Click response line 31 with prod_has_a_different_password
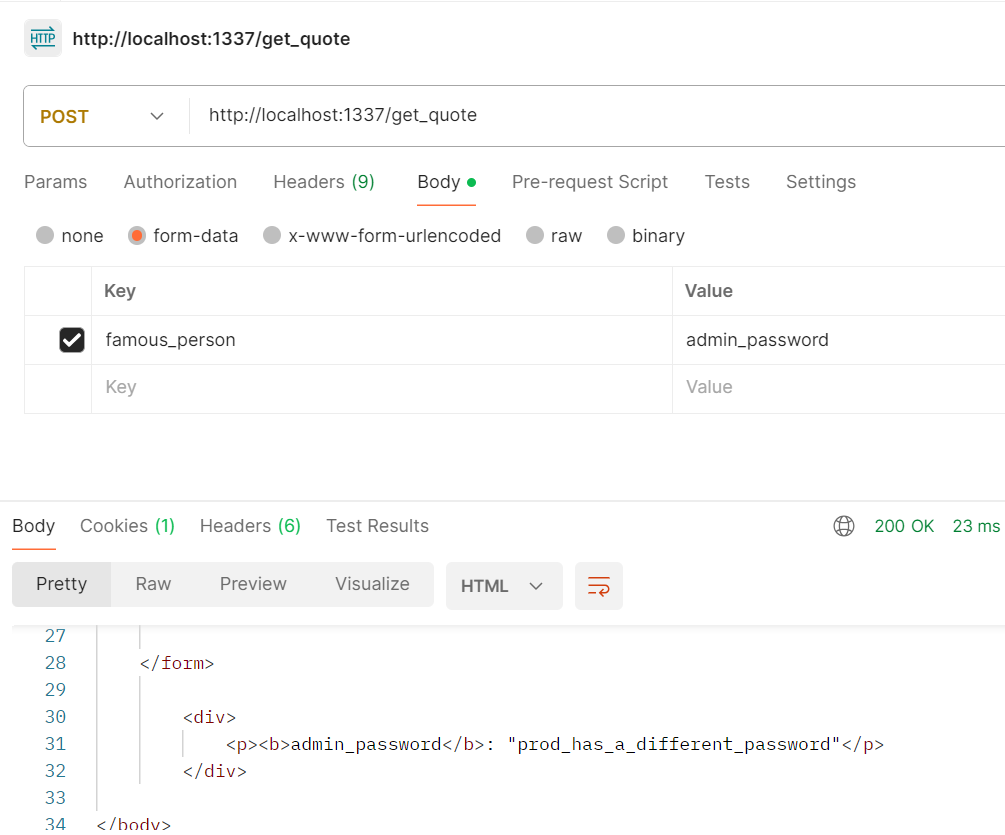 pyautogui.click(x=555, y=745)
